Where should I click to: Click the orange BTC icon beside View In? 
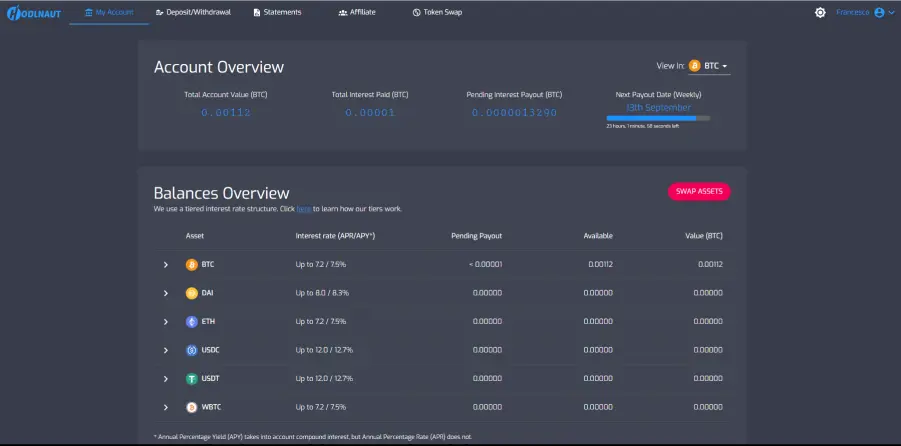(x=695, y=66)
